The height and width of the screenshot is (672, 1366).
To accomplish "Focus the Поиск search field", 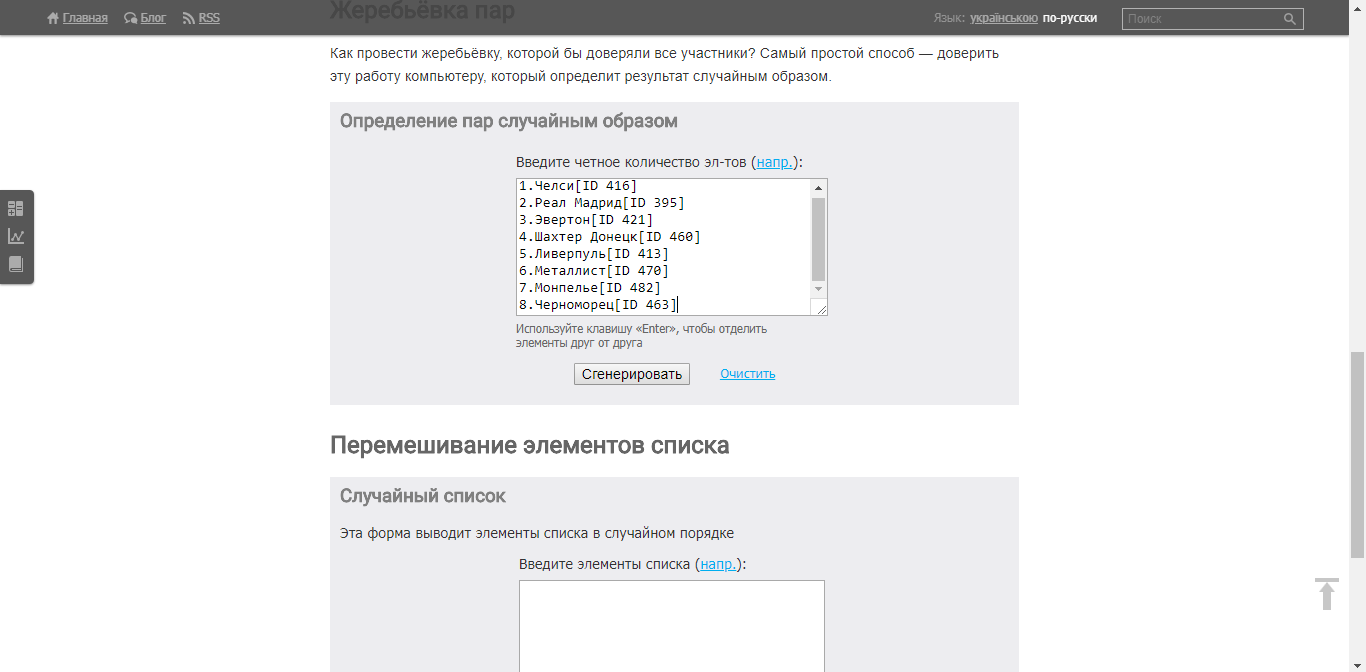I will click(x=1202, y=19).
